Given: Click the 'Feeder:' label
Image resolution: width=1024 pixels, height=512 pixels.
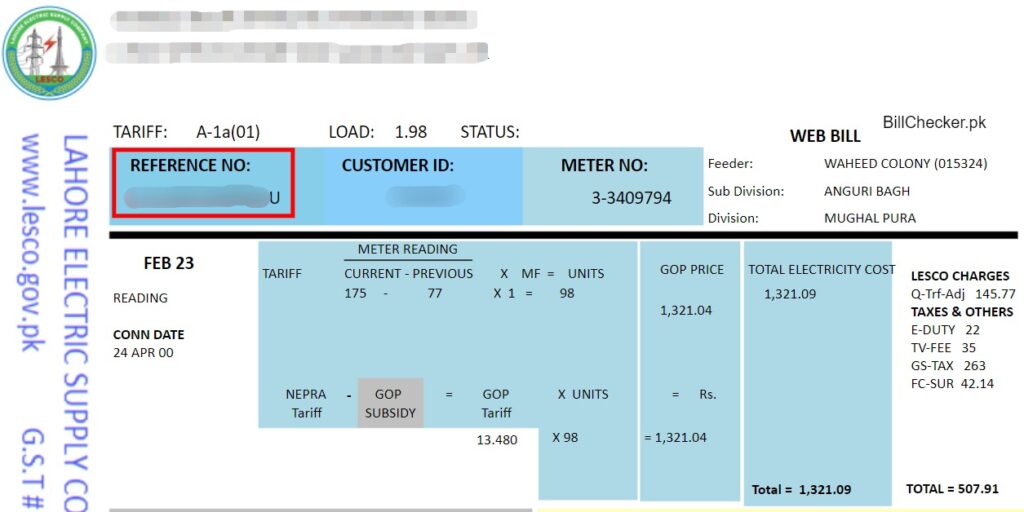Looking at the screenshot, I should pos(730,164).
